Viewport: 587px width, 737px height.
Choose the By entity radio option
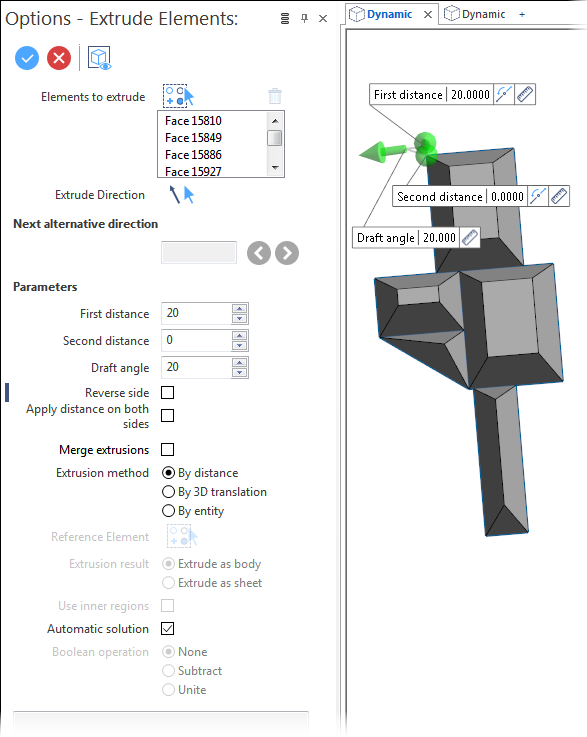(x=193, y=511)
